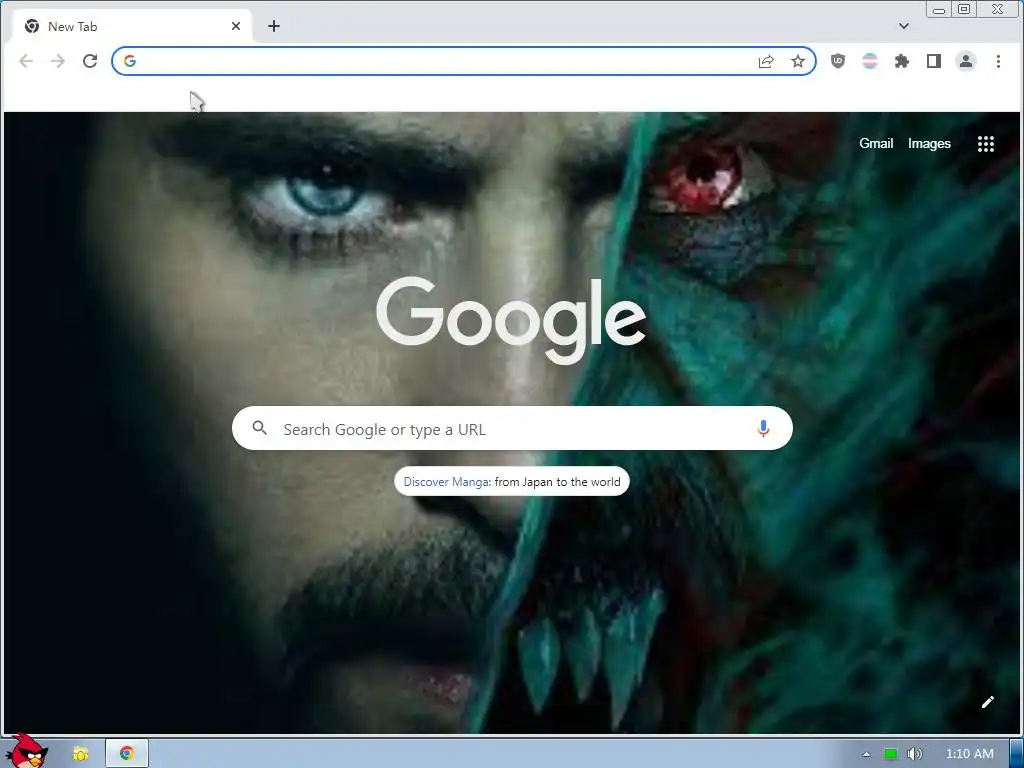The image size is (1024, 768).
Task: Expand the tab search chevron
Action: point(904,26)
